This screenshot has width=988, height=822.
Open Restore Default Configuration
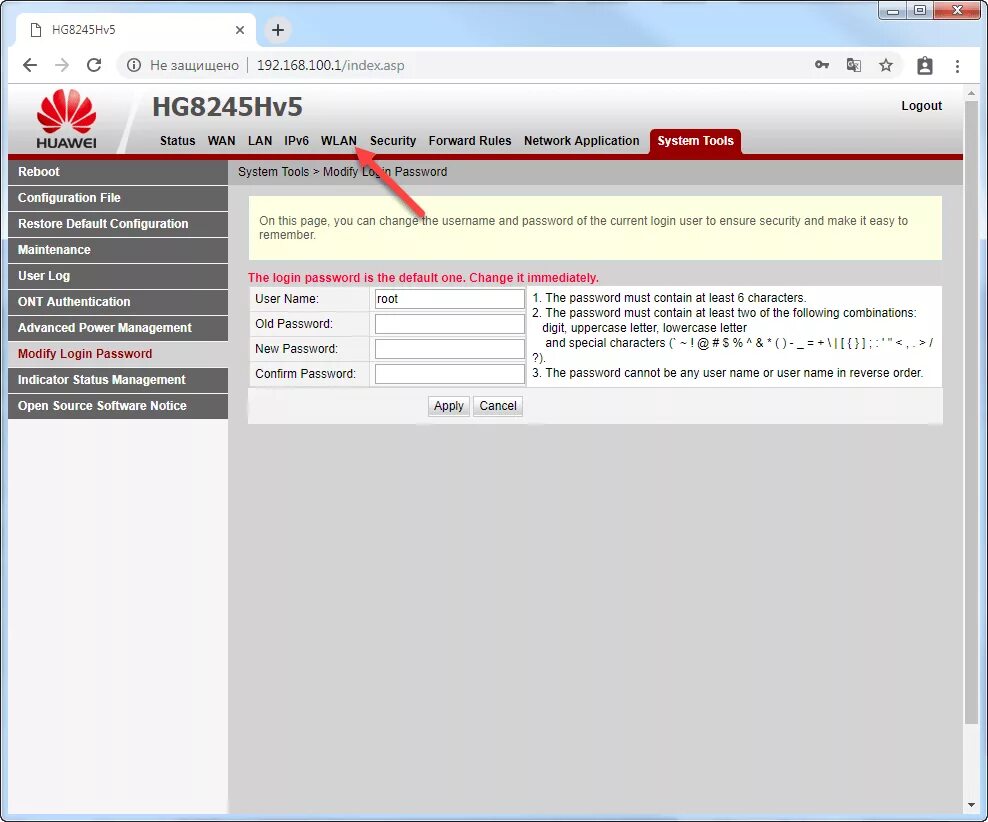[x=118, y=224]
